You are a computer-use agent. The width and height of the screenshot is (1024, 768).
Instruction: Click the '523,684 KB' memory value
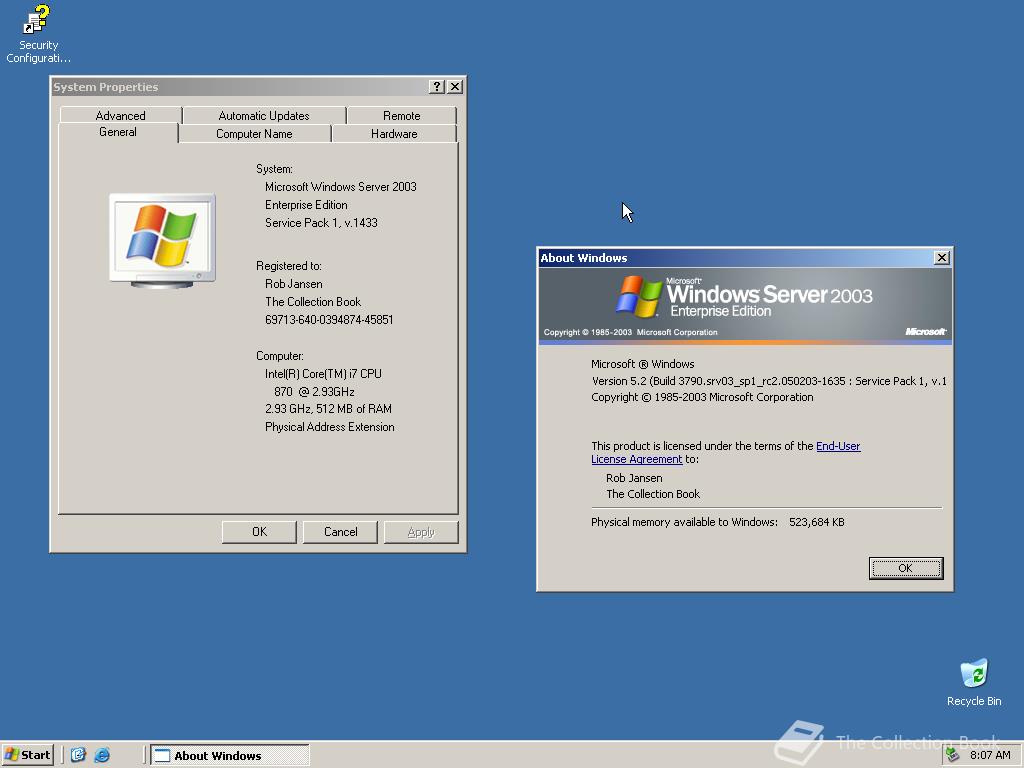tap(816, 522)
